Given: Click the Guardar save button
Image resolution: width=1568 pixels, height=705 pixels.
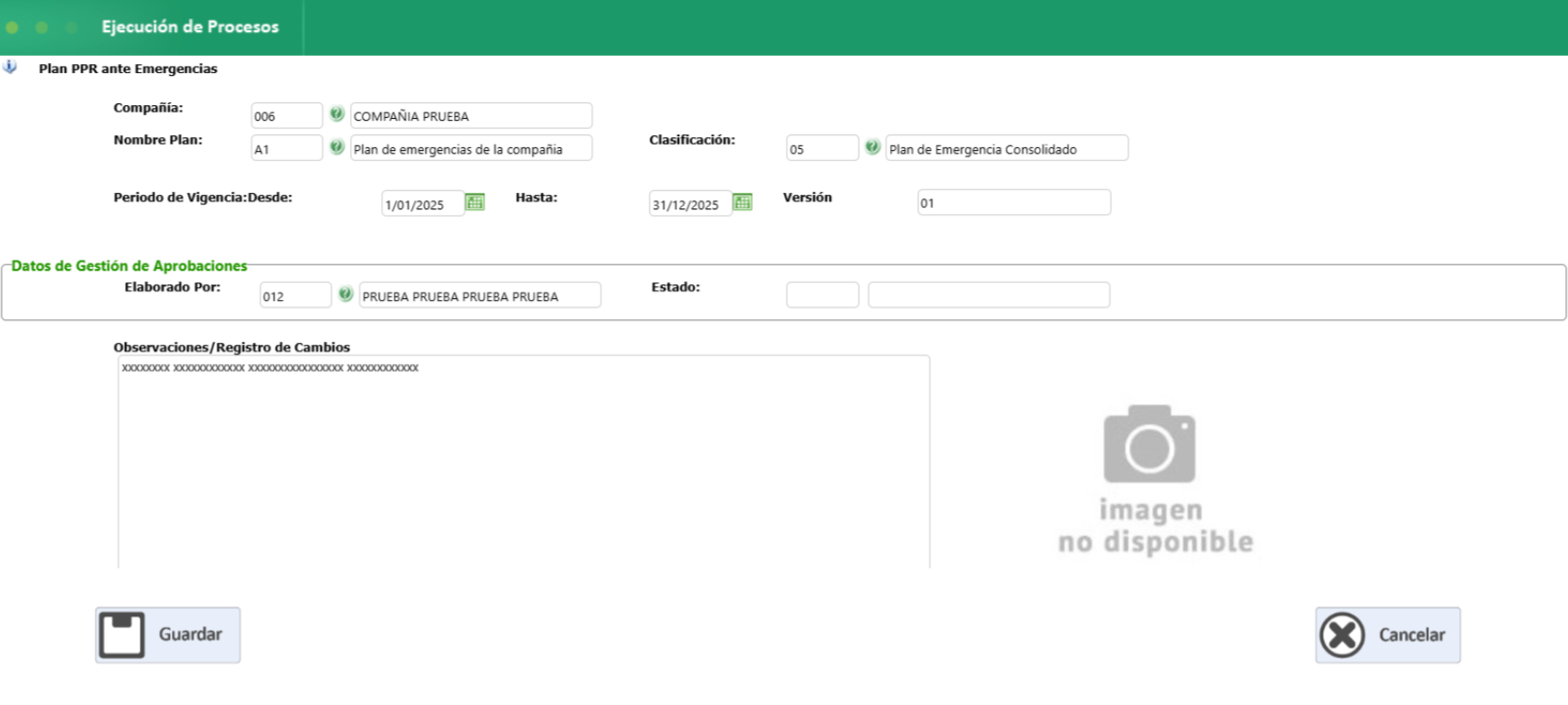Looking at the screenshot, I should coord(168,635).
